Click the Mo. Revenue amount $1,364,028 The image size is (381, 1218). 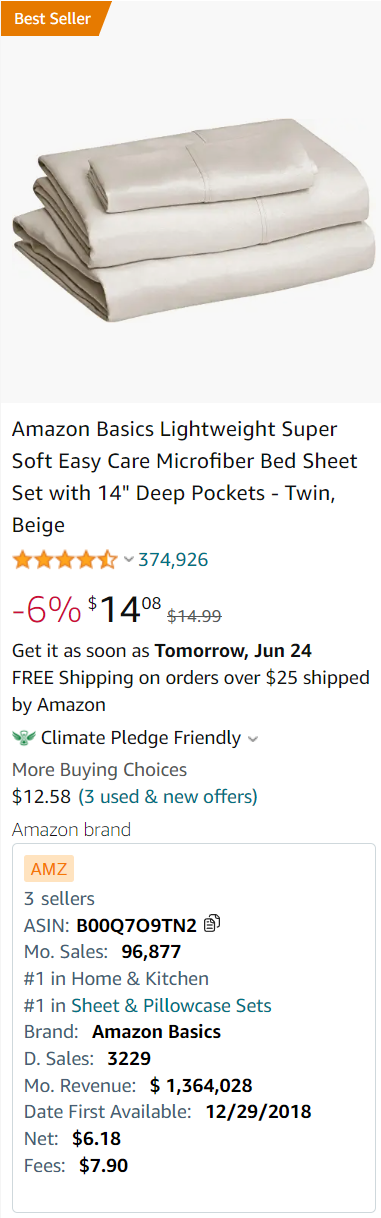pyautogui.click(x=201, y=1085)
